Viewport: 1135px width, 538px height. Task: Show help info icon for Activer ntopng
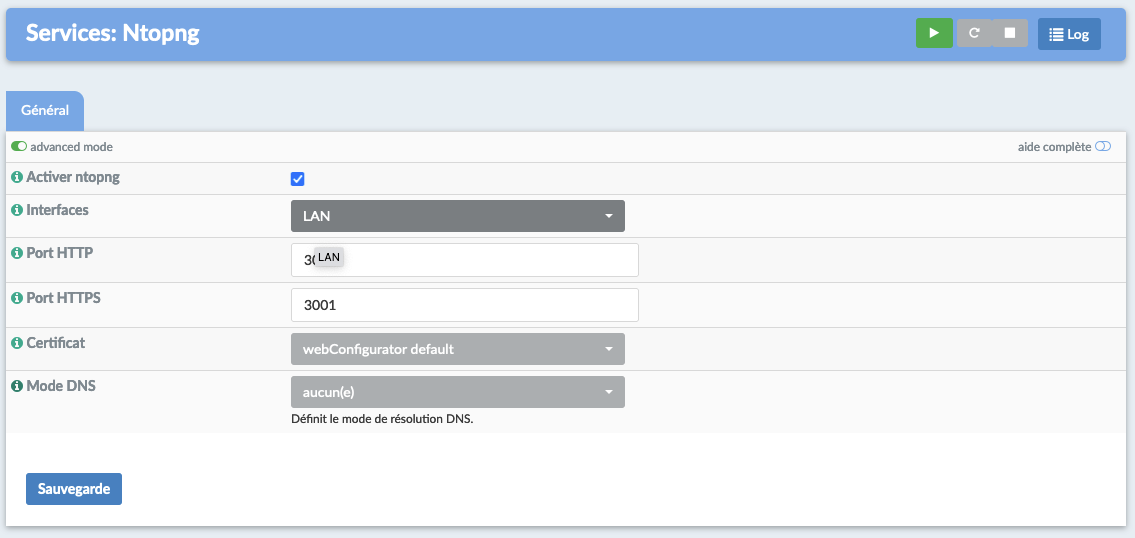17,177
